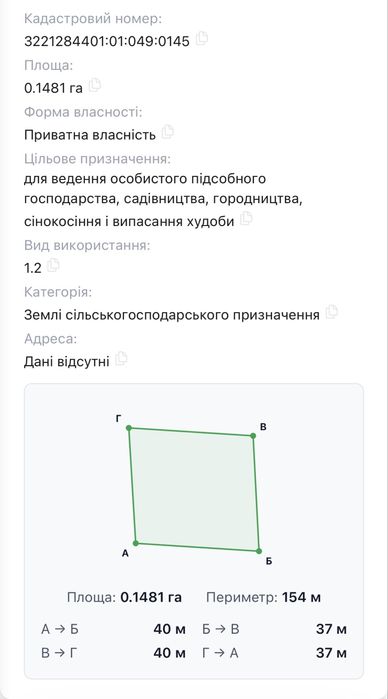Click the Землі сільськогосподарського призначення text

pyautogui.click(x=172, y=315)
